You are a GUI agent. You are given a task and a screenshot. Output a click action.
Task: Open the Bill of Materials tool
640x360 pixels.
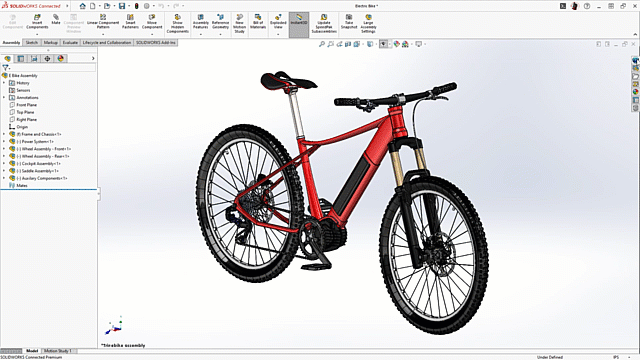(258, 22)
